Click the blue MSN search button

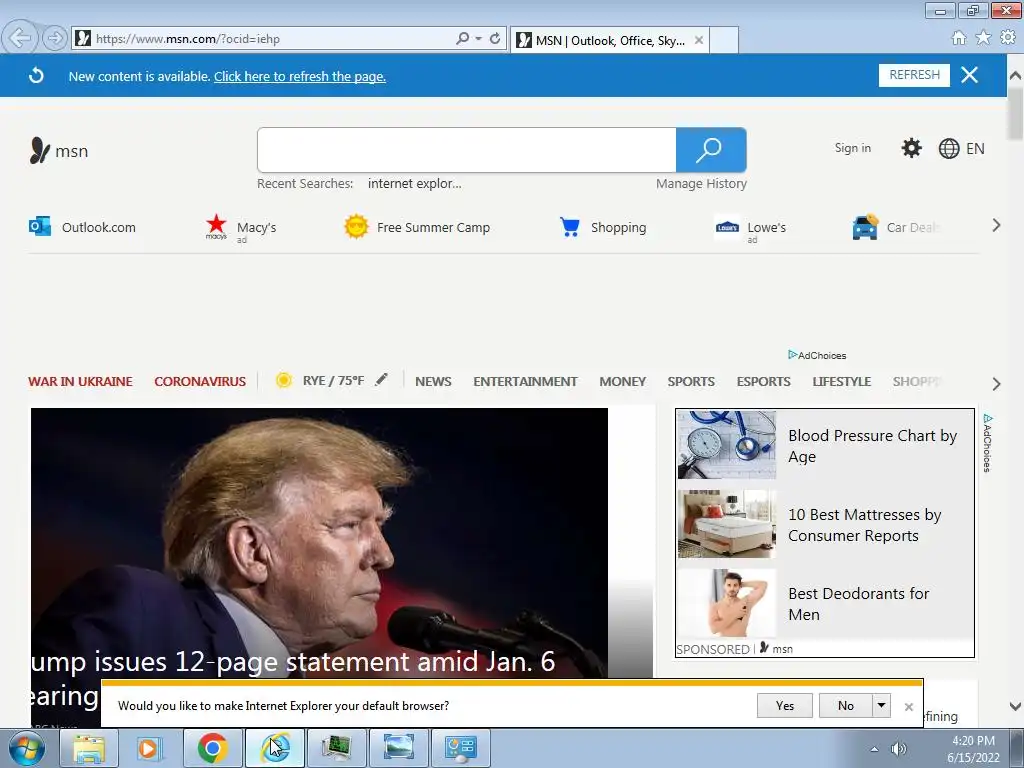click(711, 150)
